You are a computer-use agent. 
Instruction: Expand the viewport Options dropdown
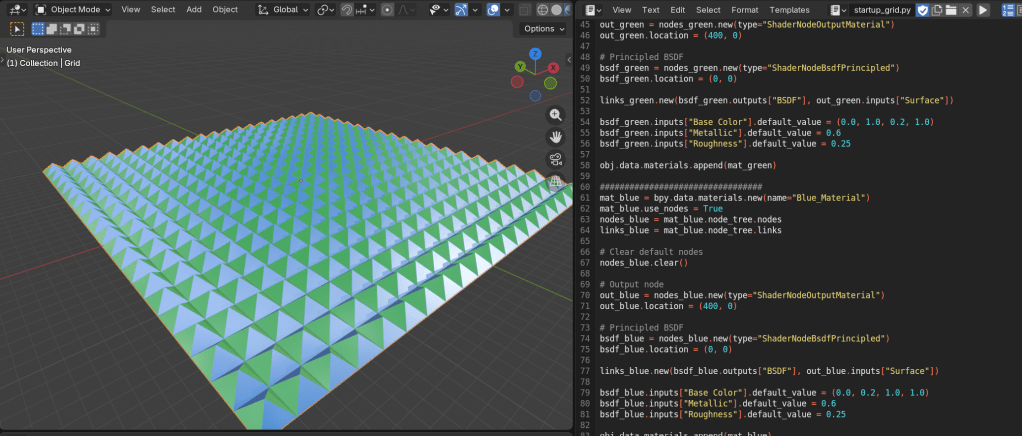(x=543, y=29)
